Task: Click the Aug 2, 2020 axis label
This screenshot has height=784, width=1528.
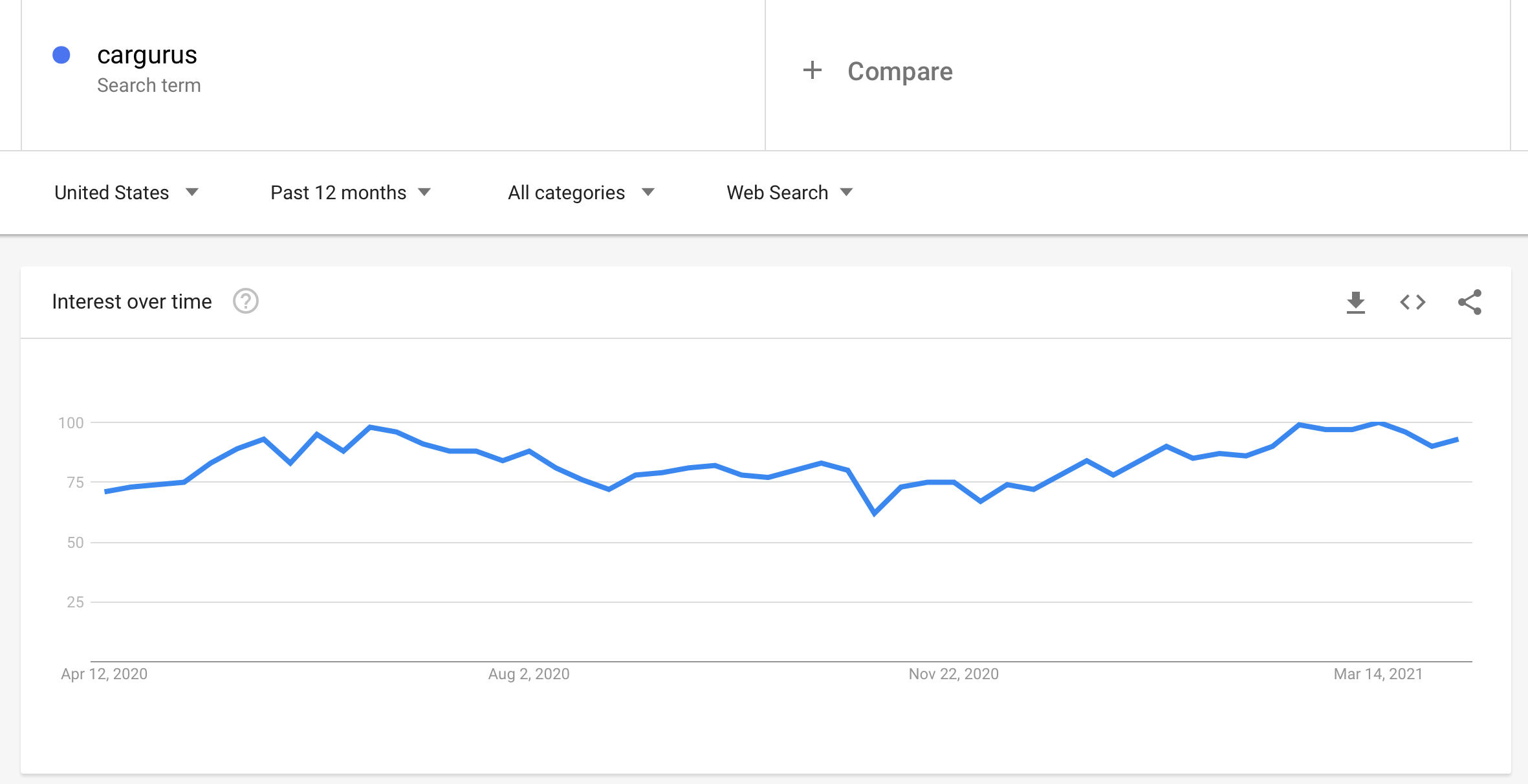Action: click(x=529, y=674)
